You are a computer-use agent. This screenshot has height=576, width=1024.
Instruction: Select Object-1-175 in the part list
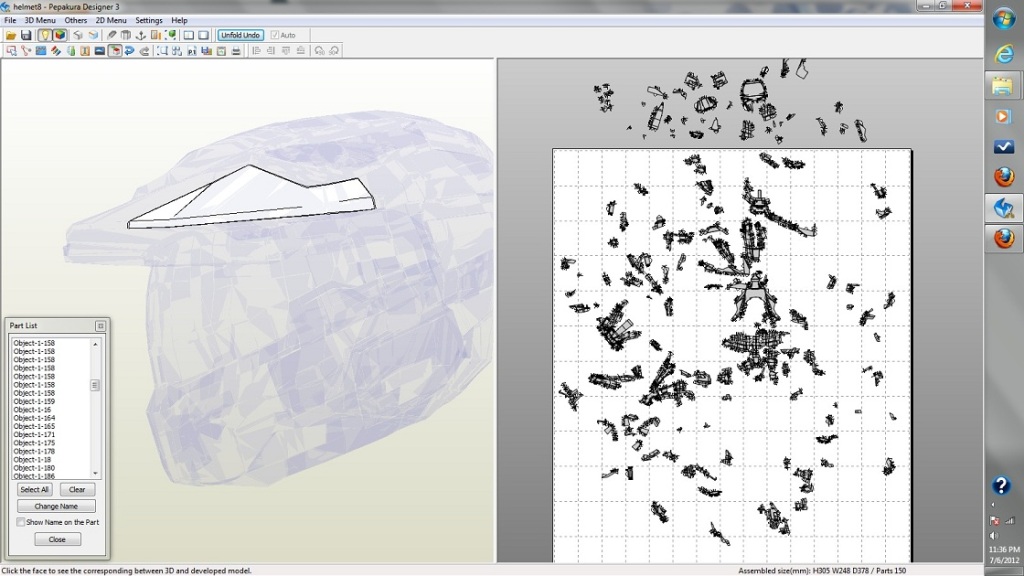tap(34, 443)
